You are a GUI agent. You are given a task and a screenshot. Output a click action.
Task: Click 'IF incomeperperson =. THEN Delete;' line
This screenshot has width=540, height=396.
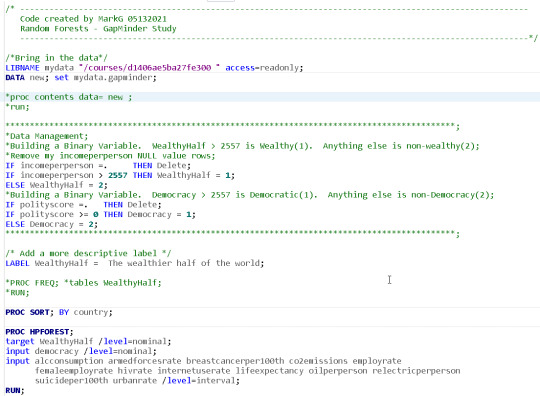point(98,166)
